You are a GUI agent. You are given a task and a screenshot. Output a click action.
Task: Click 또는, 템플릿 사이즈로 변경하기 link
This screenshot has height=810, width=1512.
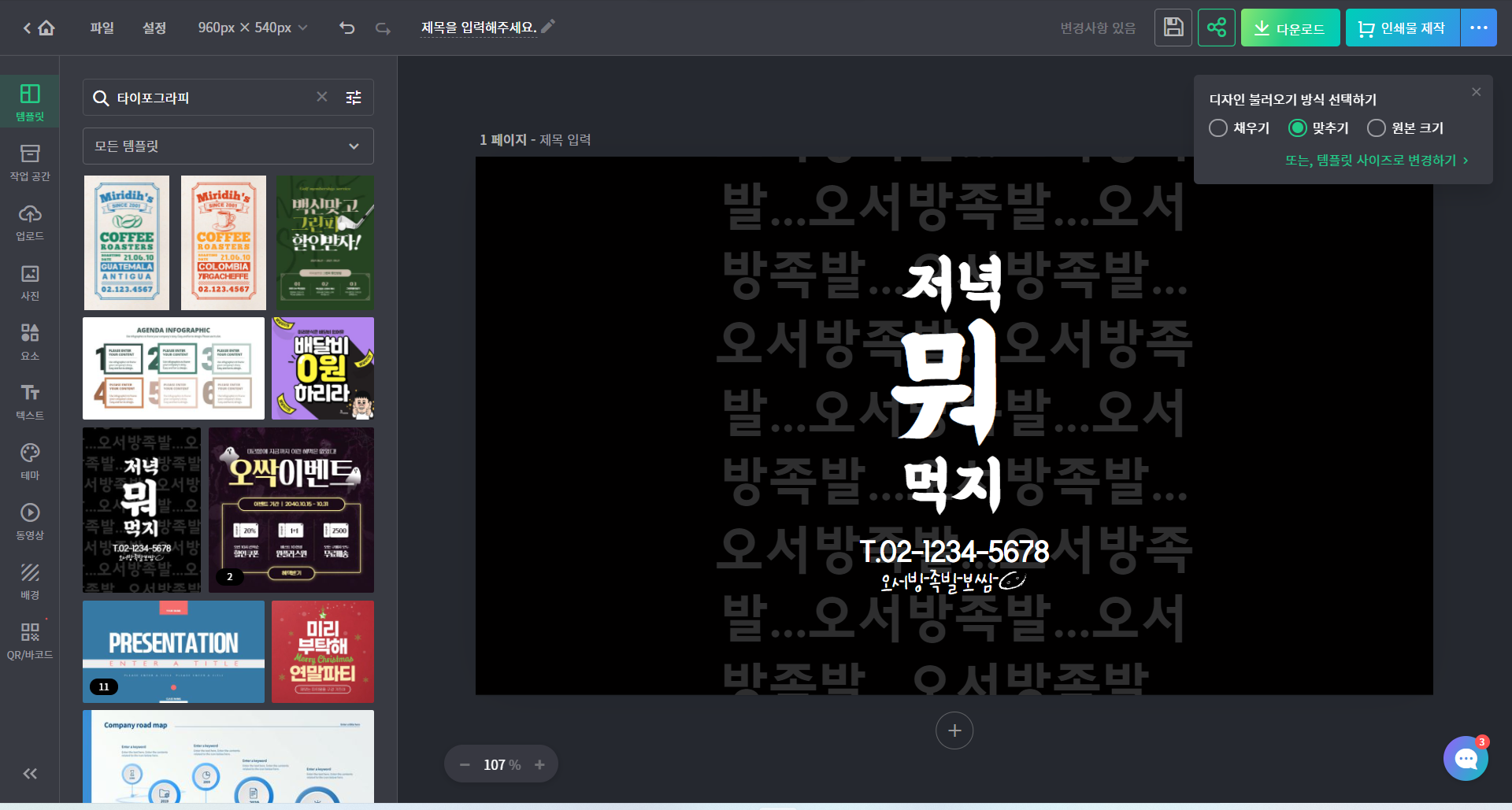click(x=1377, y=161)
